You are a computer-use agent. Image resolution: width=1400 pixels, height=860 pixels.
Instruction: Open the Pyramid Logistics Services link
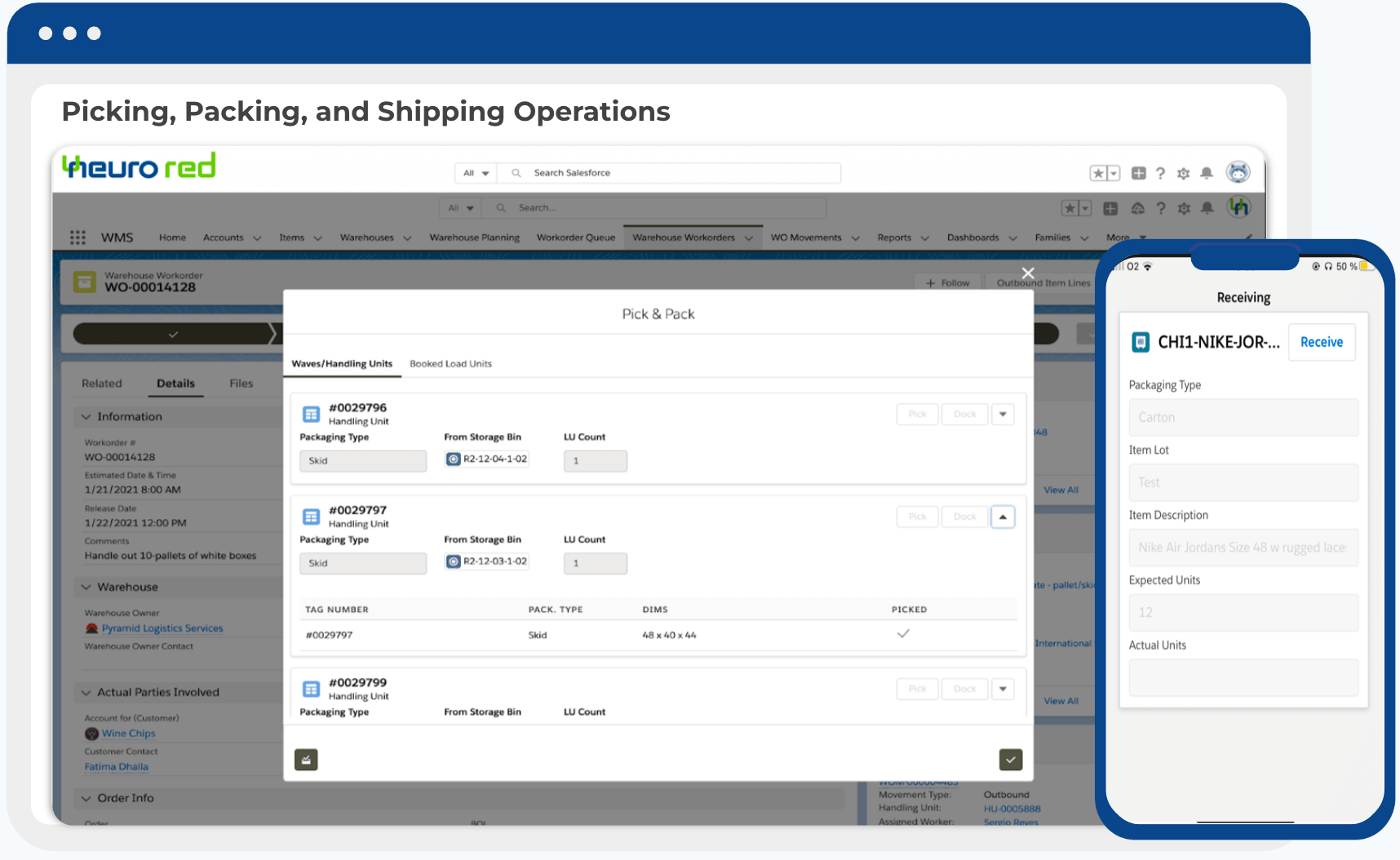162,628
